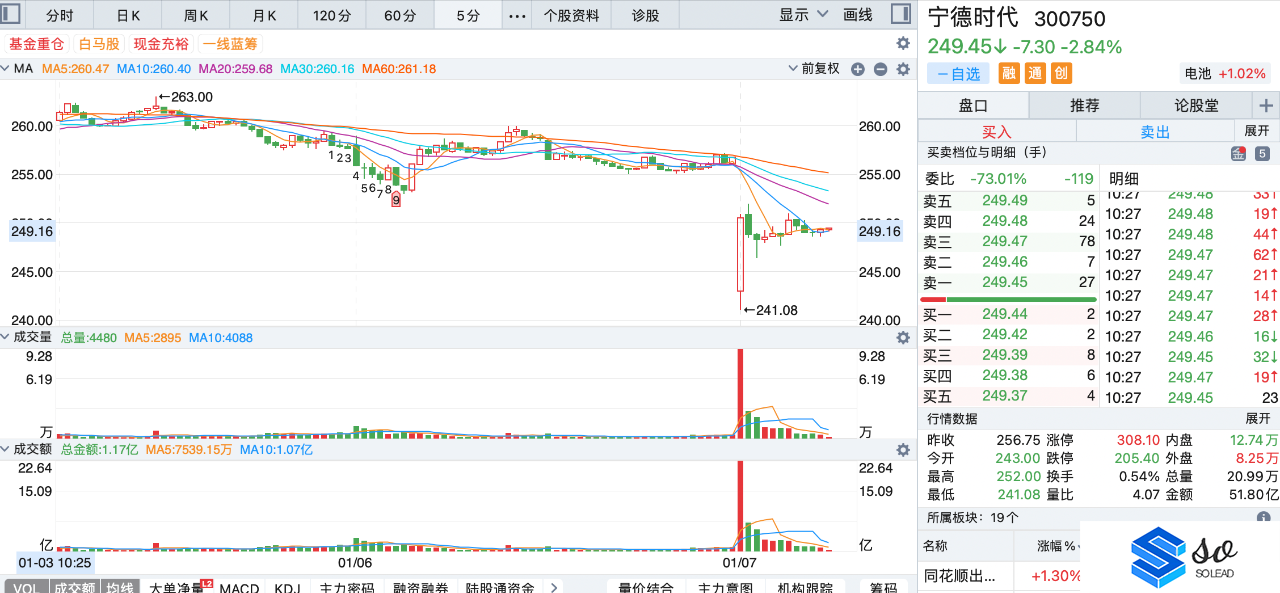This screenshot has width=1280, height=593.
Task: Open 机构跟踪 analysis tab
Action: pyautogui.click(x=805, y=588)
